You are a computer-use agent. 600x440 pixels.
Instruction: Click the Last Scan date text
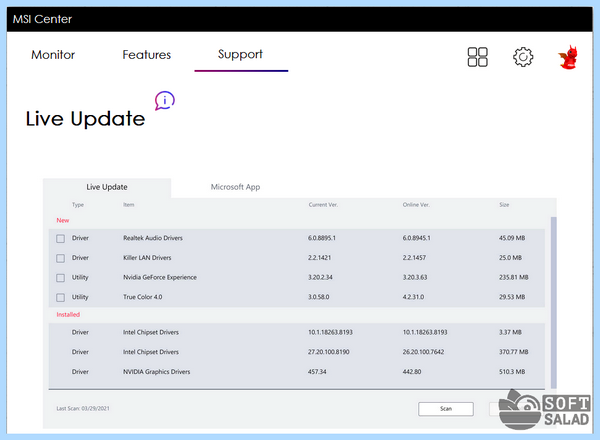83,409
